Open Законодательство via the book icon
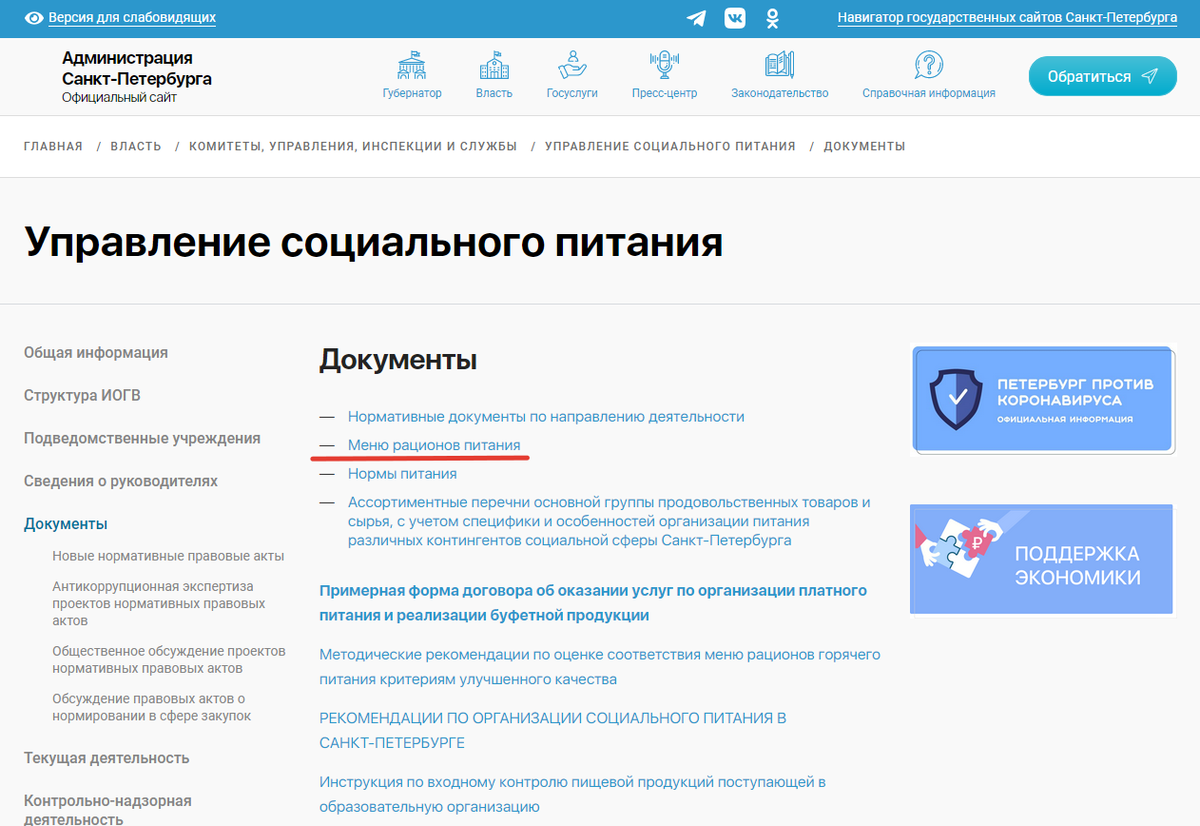Screen dimensions: 1200x826 (x=779, y=63)
